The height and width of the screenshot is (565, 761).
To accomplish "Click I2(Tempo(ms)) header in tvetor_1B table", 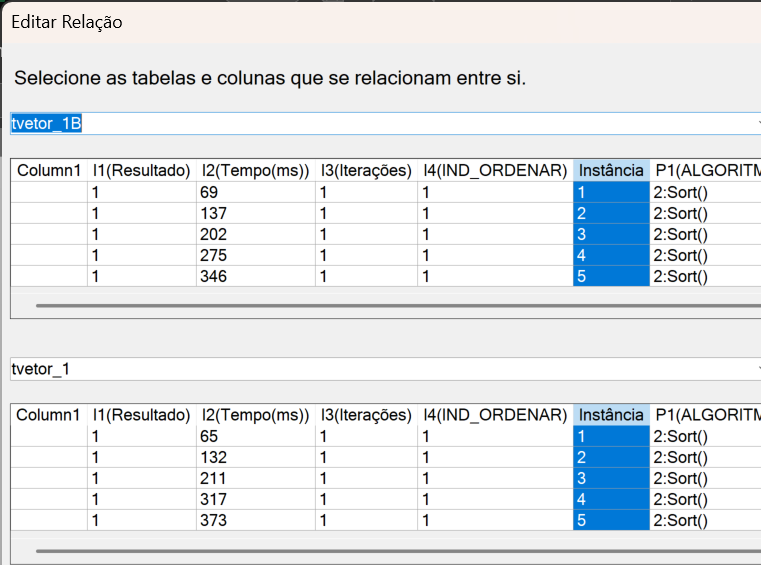I will pos(255,171).
